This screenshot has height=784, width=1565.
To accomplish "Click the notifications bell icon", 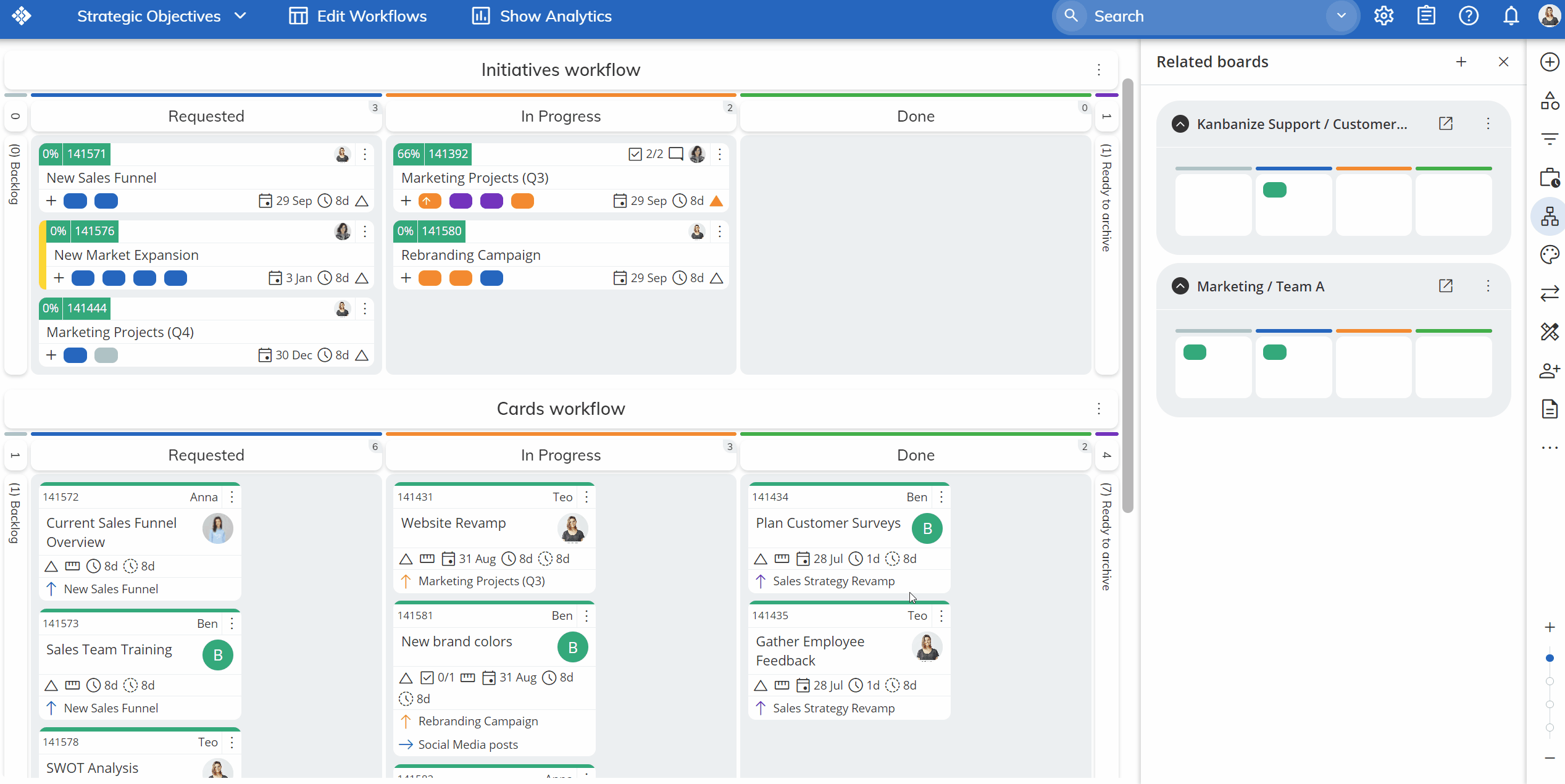I will (x=1511, y=16).
